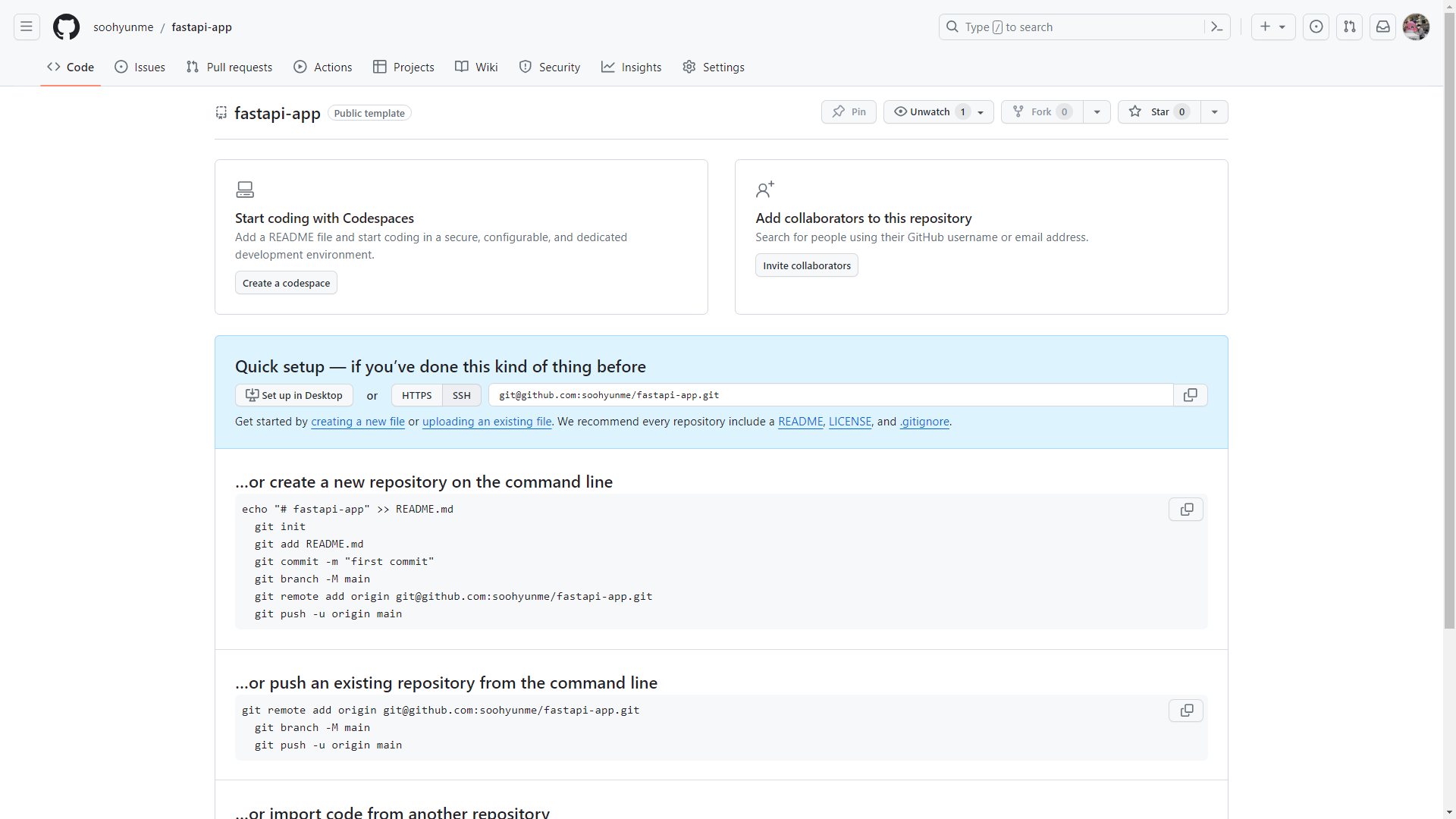This screenshot has width=1456, height=819.
Task: Click the vertical page scrollbar
Action: [x=1449, y=320]
